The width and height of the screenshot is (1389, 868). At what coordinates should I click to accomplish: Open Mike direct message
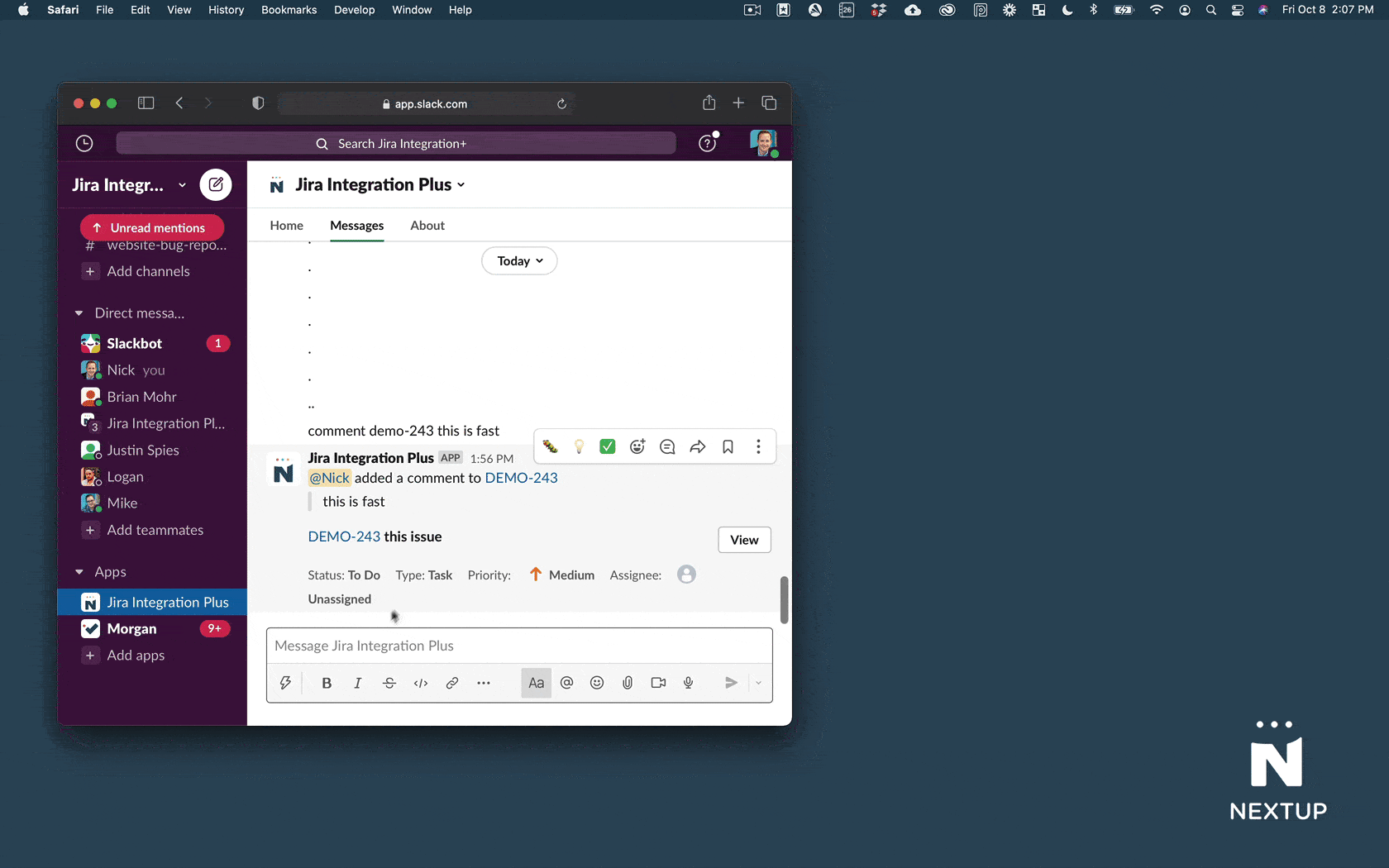(152, 503)
